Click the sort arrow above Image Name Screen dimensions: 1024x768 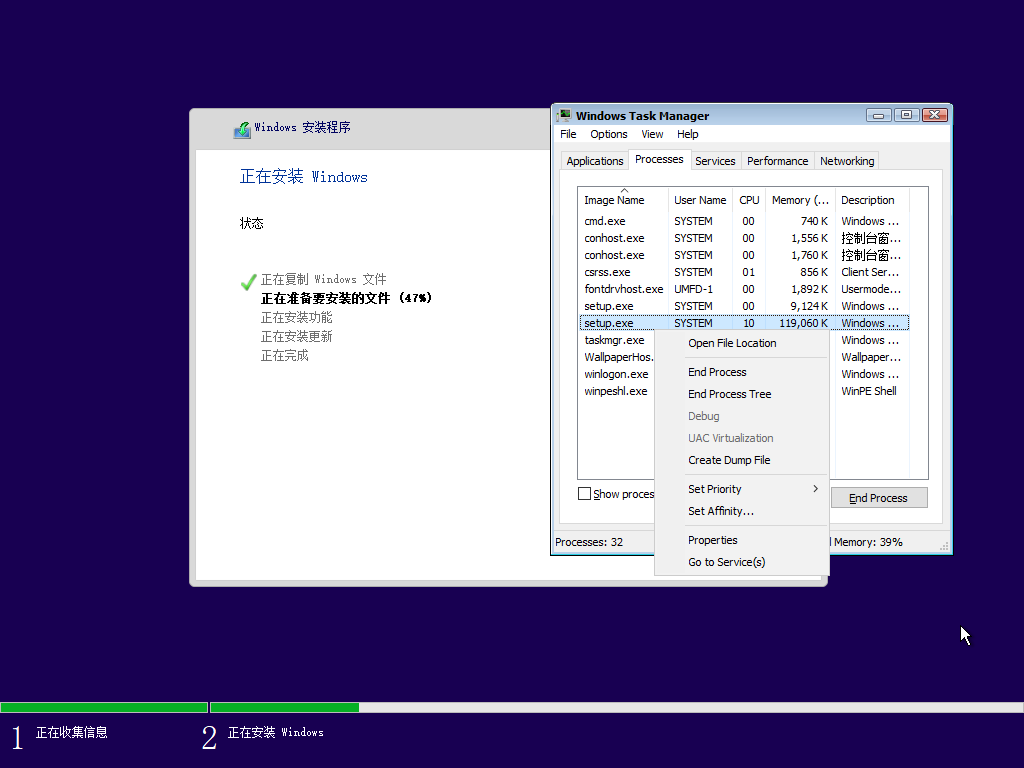[x=624, y=190]
